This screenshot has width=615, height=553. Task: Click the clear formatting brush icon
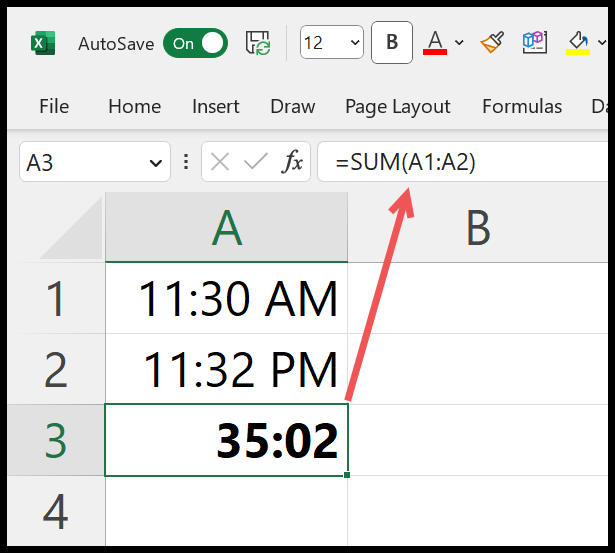pyautogui.click(x=492, y=42)
